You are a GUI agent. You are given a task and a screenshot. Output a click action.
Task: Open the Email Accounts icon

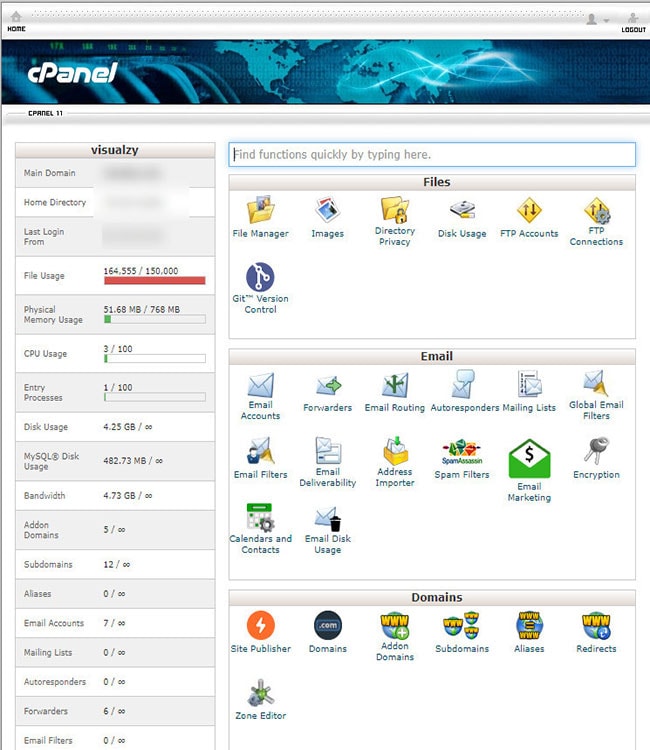pyautogui.click(x=261, y=385)
